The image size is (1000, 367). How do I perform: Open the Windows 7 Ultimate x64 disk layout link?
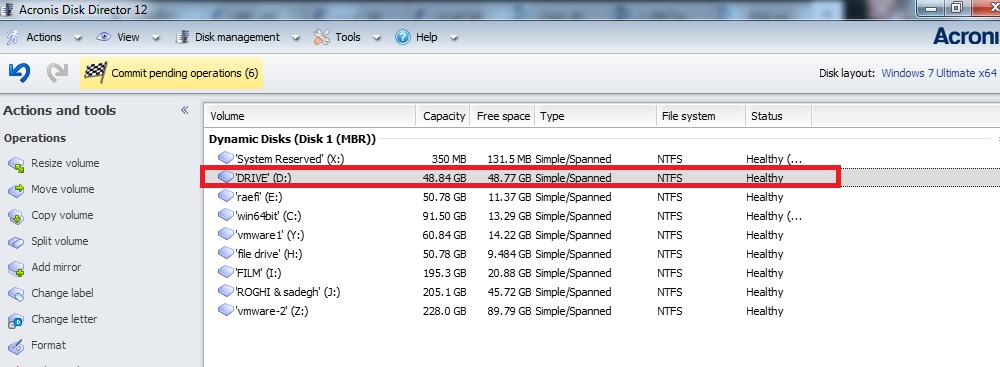pos(939,73)
